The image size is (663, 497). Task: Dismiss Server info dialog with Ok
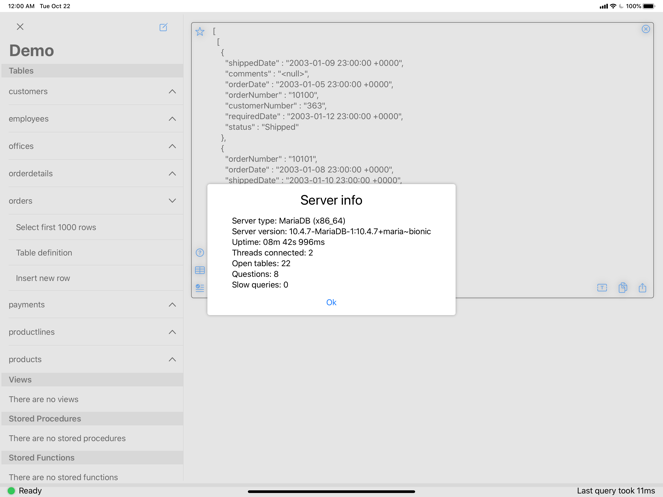click(x=331, y=302)
